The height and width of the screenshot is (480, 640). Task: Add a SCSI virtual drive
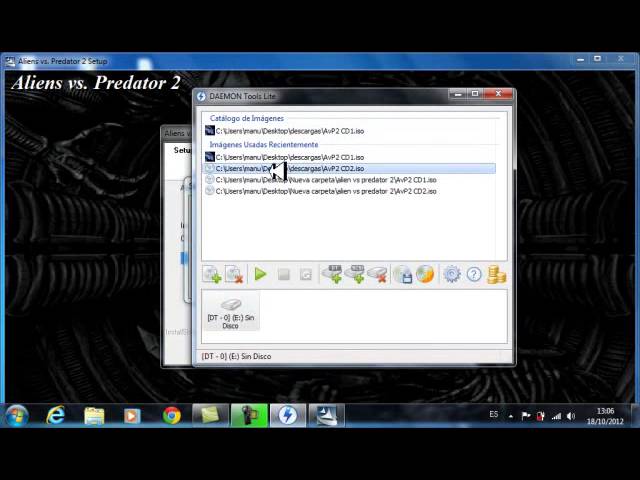(354, 274)
